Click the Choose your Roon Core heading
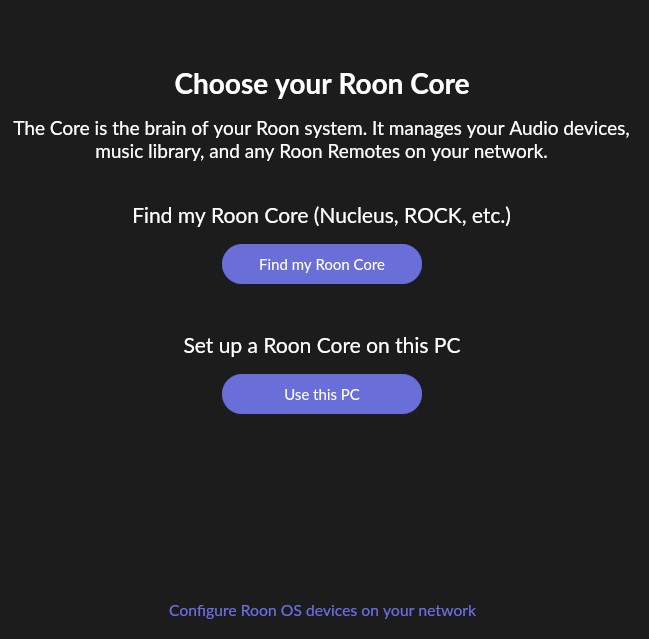Screen dimensions: 649x639 click(x=322, y=84)
